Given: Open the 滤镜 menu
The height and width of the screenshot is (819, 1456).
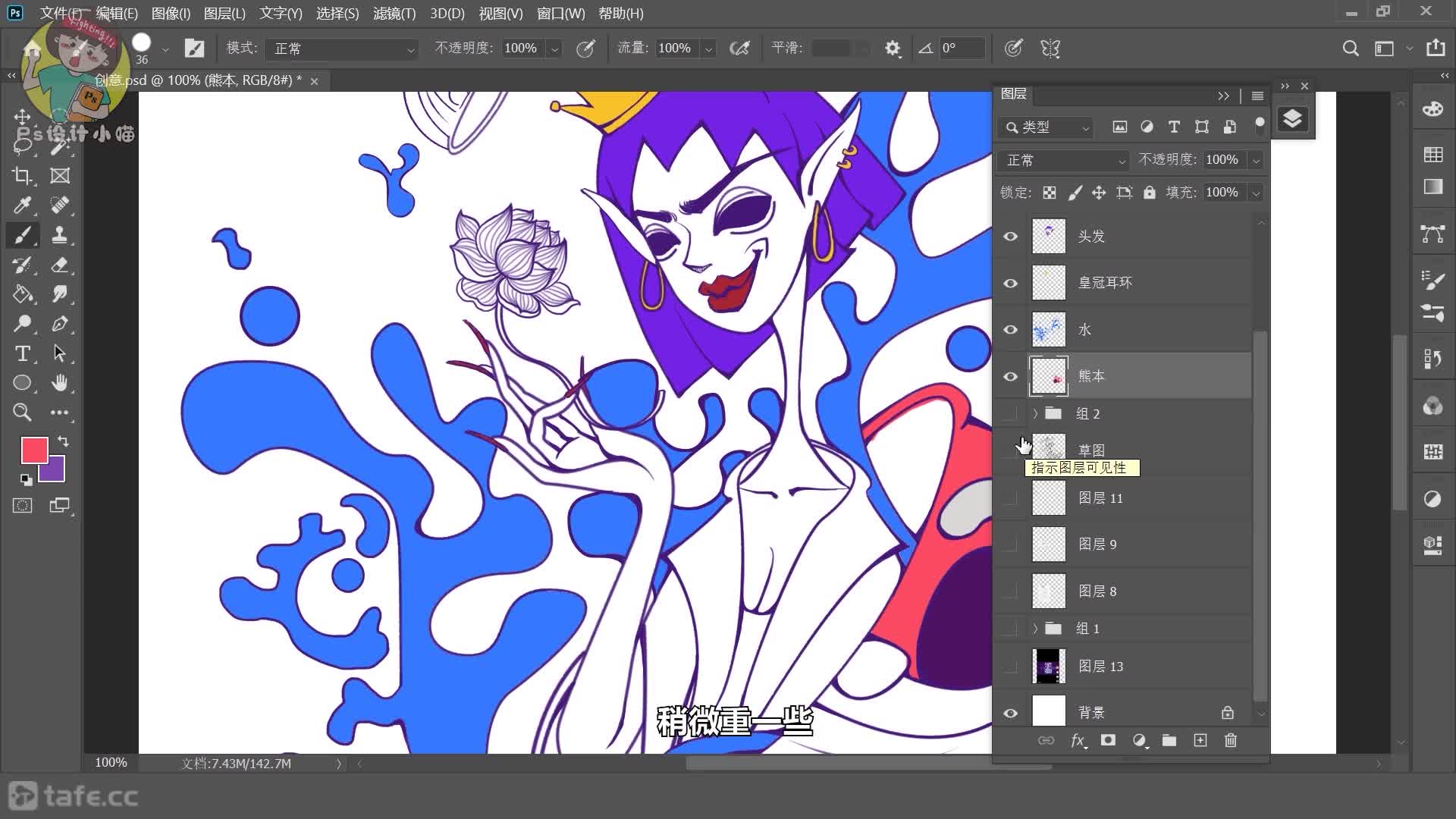Looking at the screenshot, I should [394, 14].
